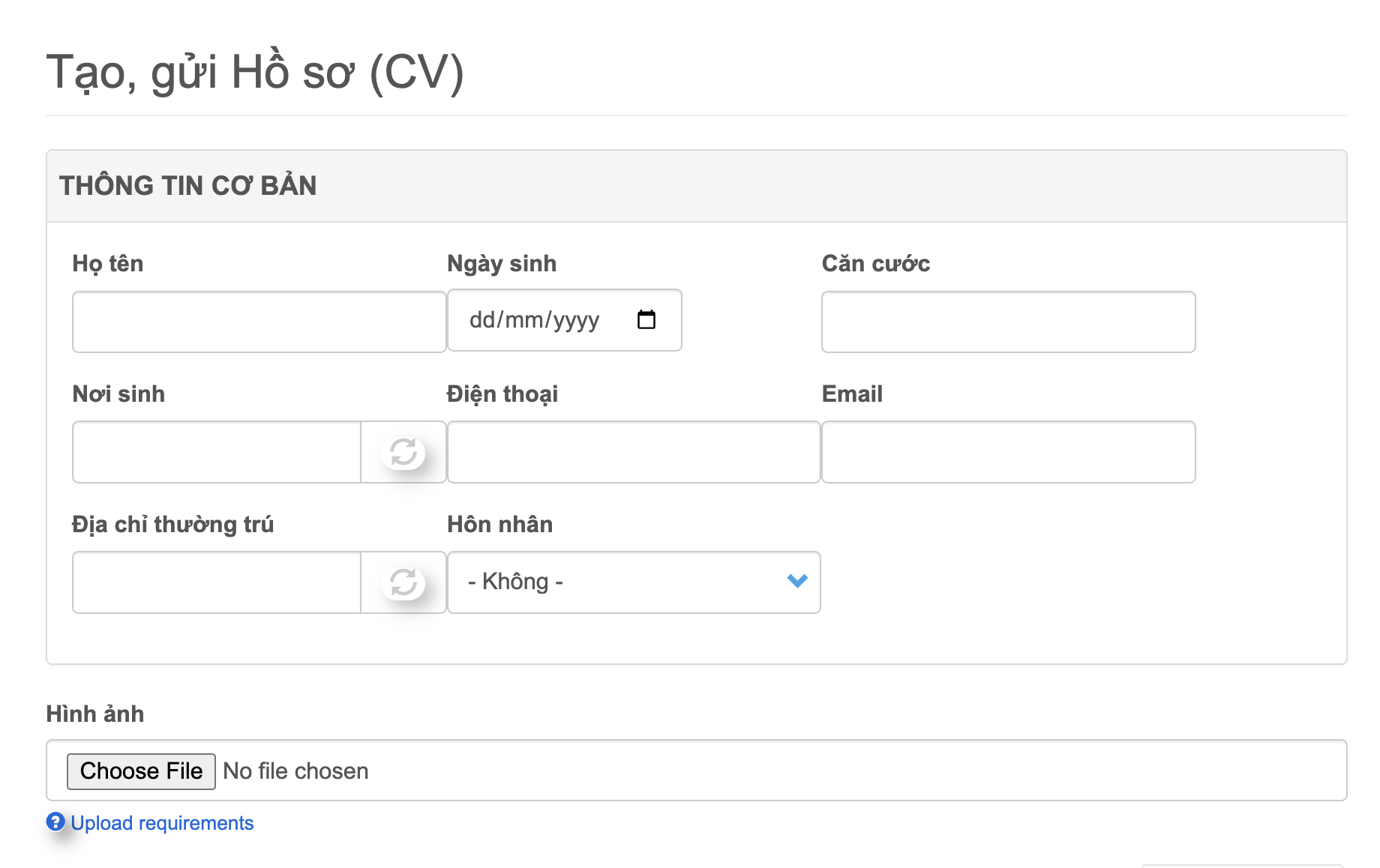
Task: Focus the Email input field
Action: [x=1008, y=453]
